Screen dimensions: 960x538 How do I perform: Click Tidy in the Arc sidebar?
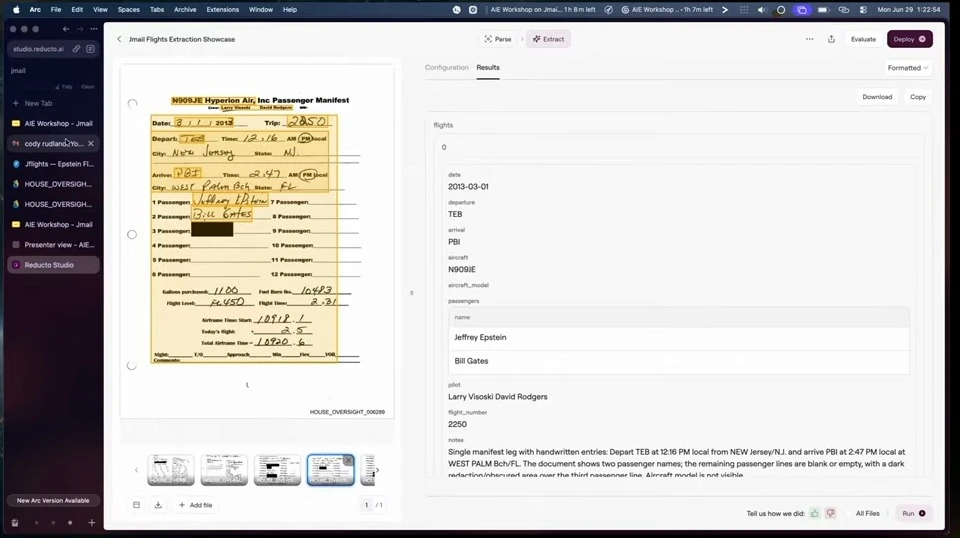pos(64,87)
